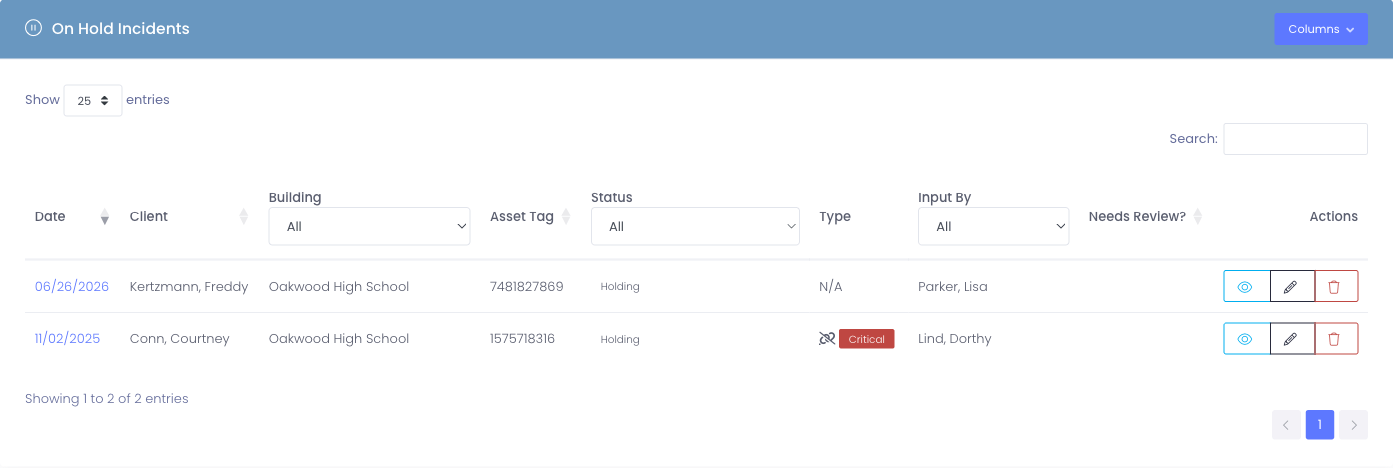1393x468 pixels.
Task: Click the Critical badge in Conn row
Action: pos(866,339)
